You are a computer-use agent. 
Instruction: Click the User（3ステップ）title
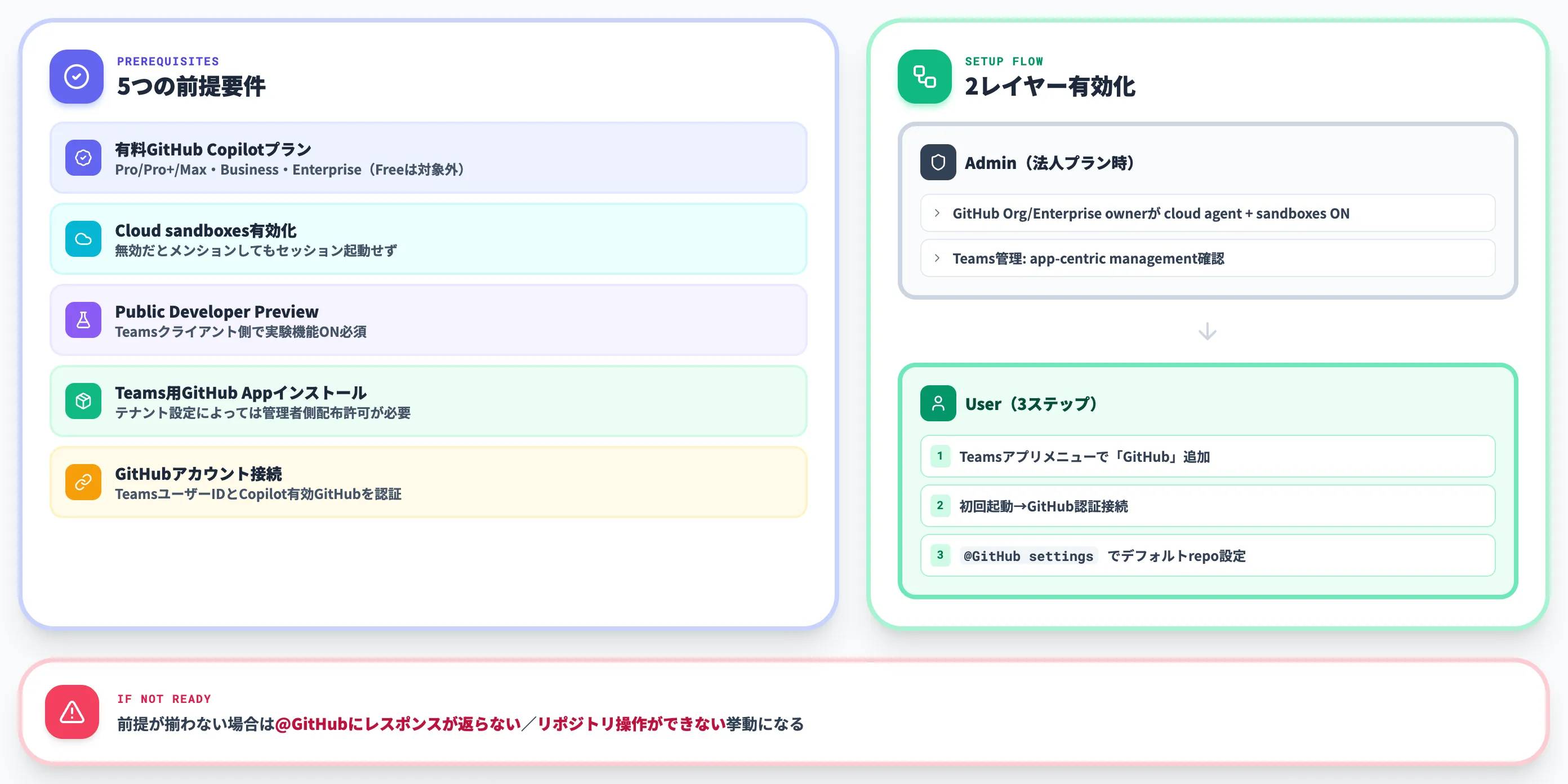(1031, 404)
